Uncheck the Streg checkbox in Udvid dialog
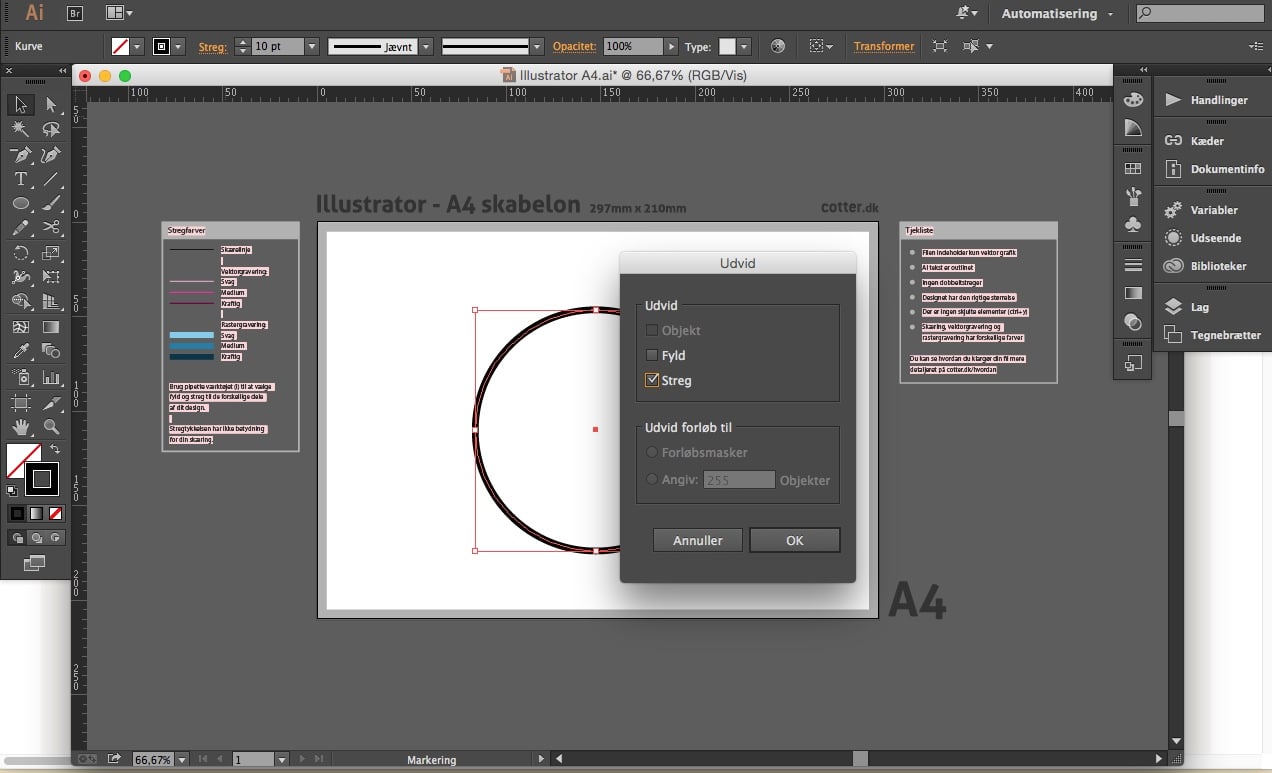This screenshot has width=1272, height=773. 652,380
